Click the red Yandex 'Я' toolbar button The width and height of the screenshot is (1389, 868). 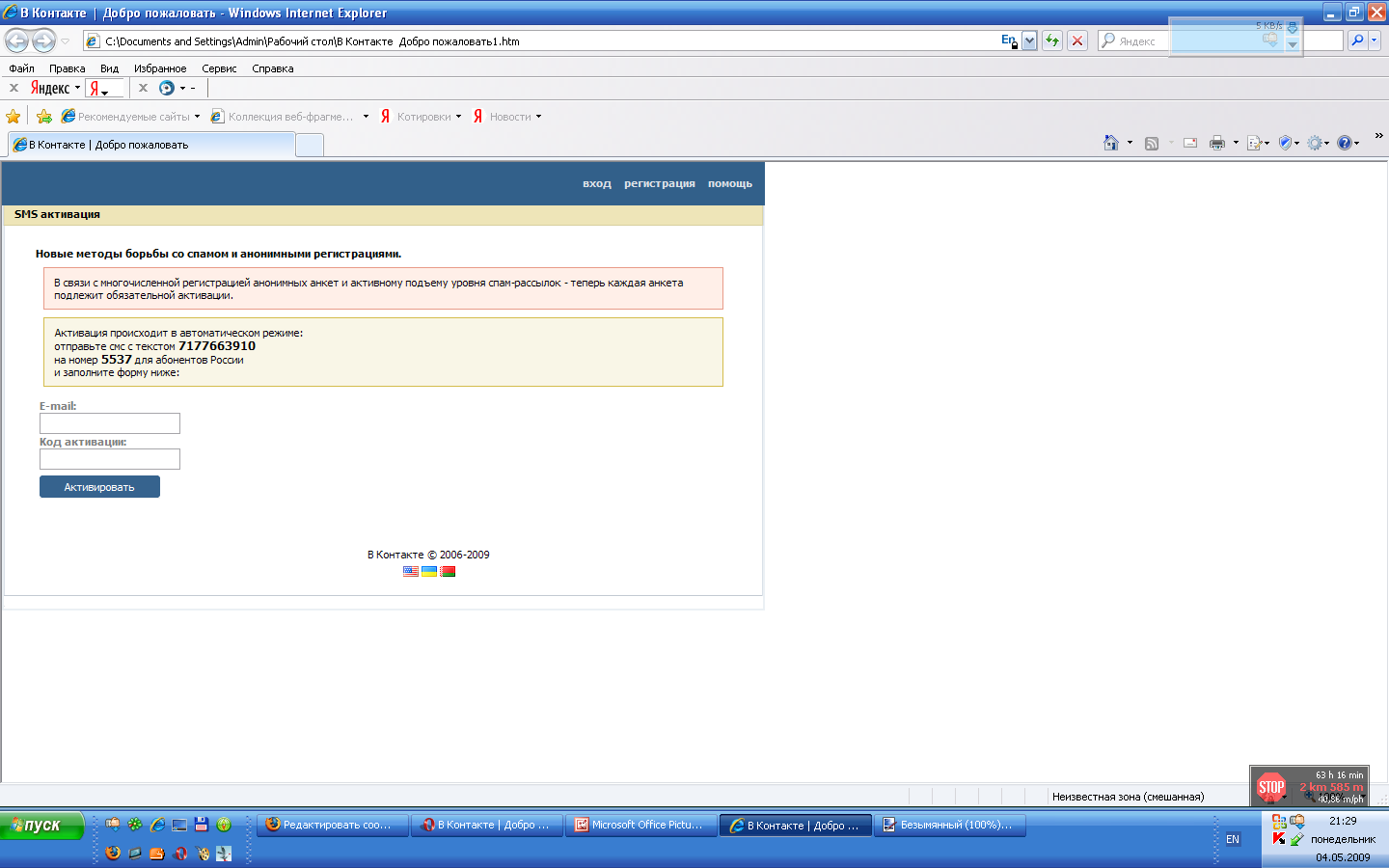pyautogui.click(x=95, y=88)
